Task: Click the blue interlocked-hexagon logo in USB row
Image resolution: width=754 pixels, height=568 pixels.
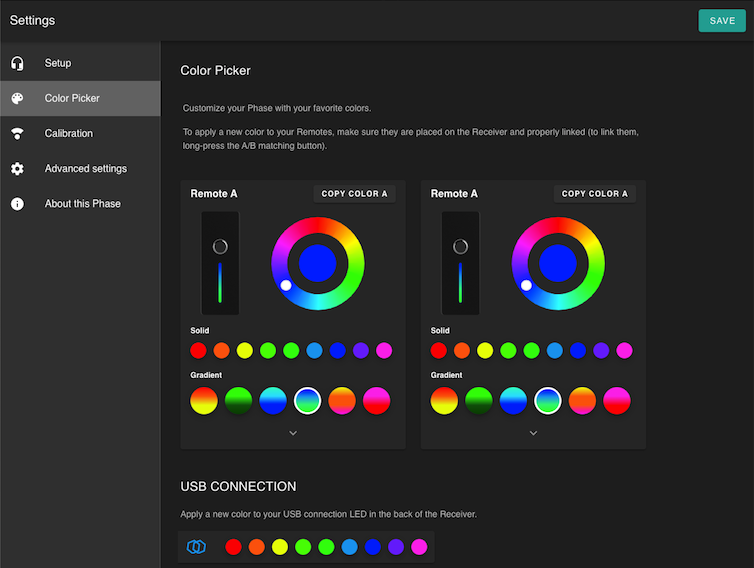Action: [196, 547]
